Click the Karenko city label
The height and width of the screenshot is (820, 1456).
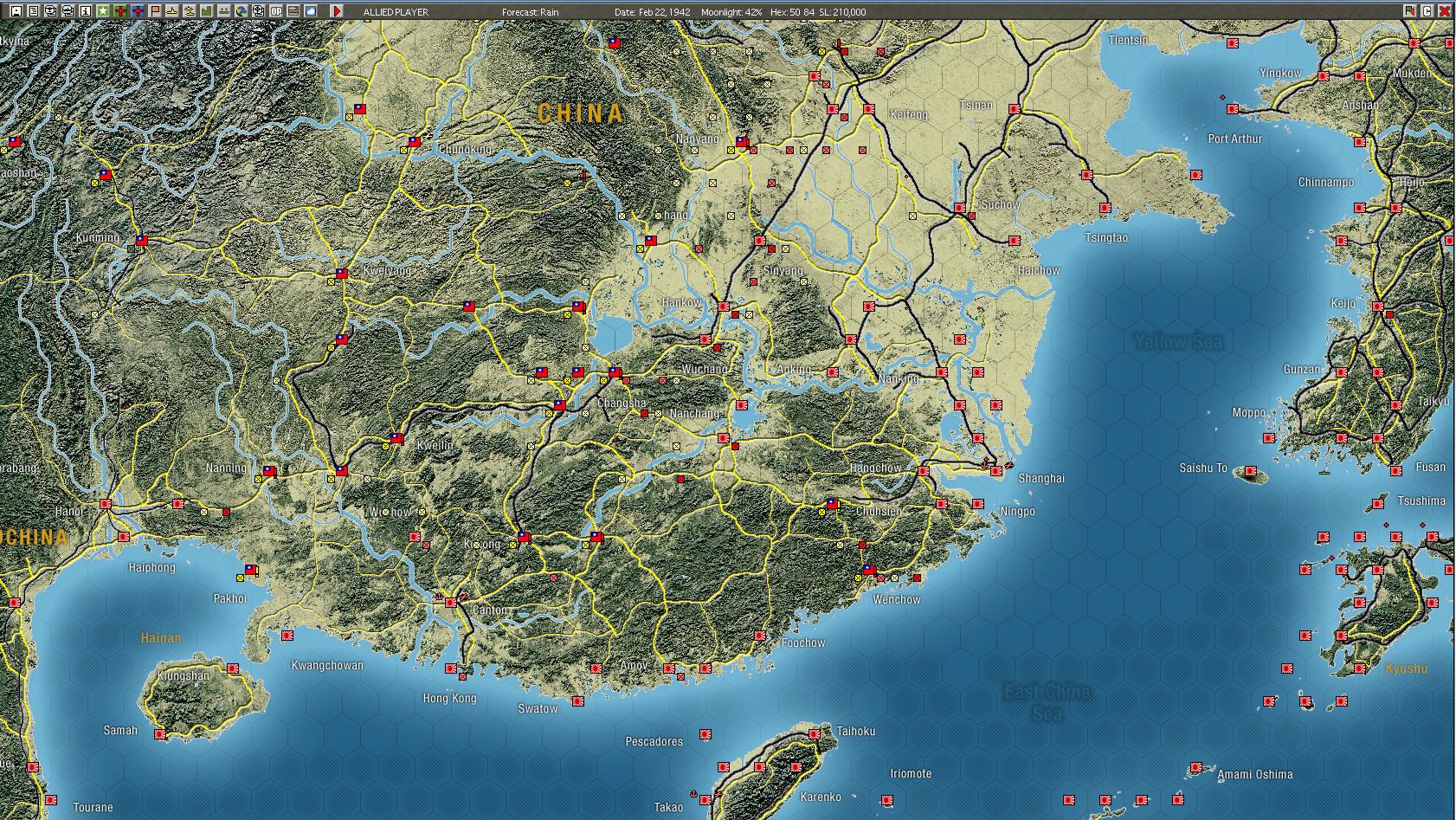[x=821, y=797]
